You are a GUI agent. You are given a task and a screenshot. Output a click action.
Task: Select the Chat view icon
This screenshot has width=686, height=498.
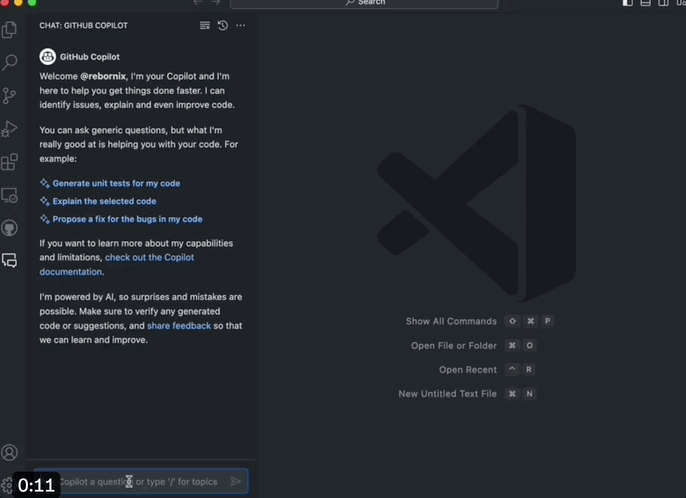pyautogui.click(x=9, y=260)
